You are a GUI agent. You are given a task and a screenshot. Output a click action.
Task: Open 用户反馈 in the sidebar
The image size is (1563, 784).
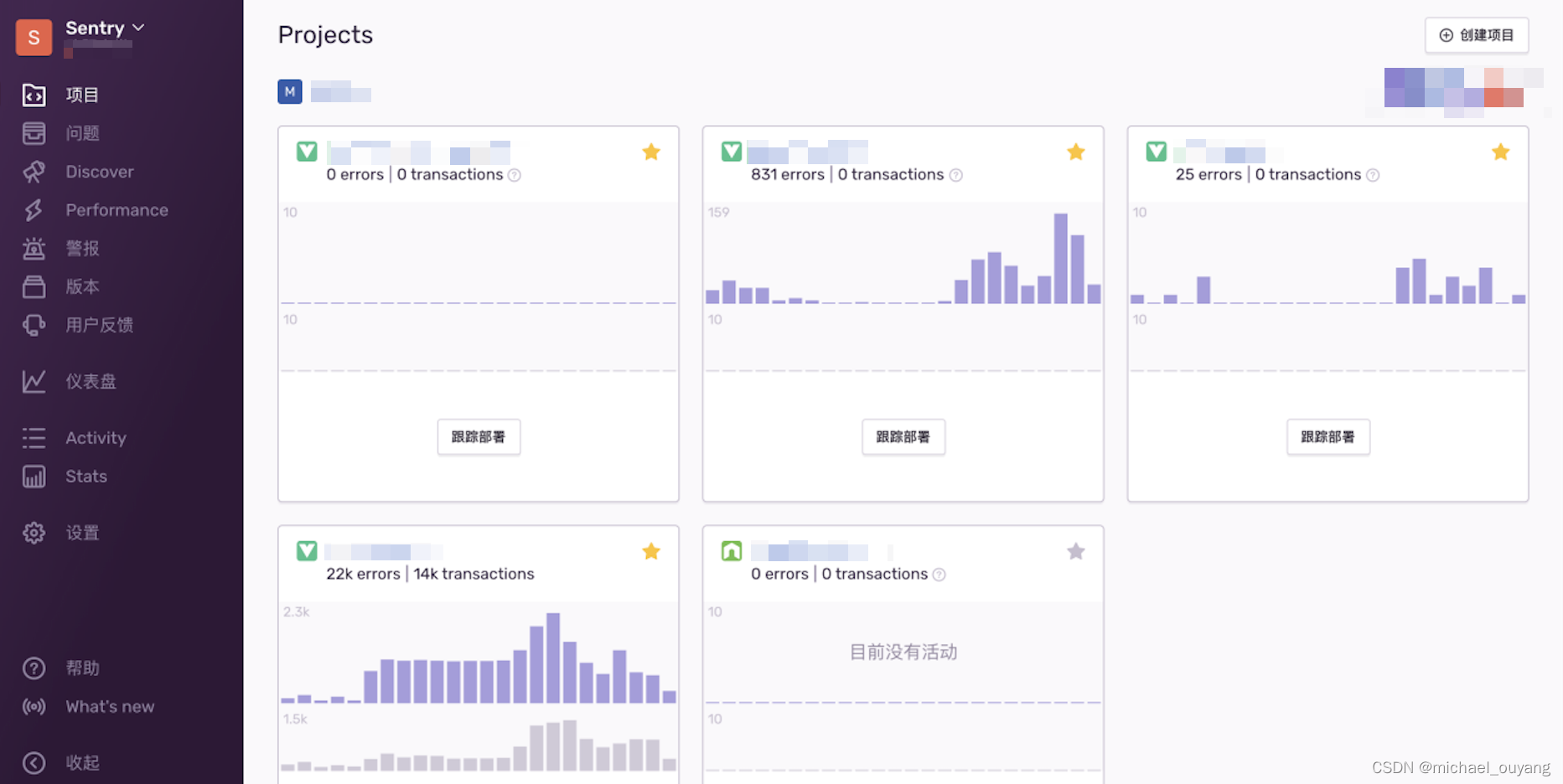pyautogui.click(x=100, y=325)
